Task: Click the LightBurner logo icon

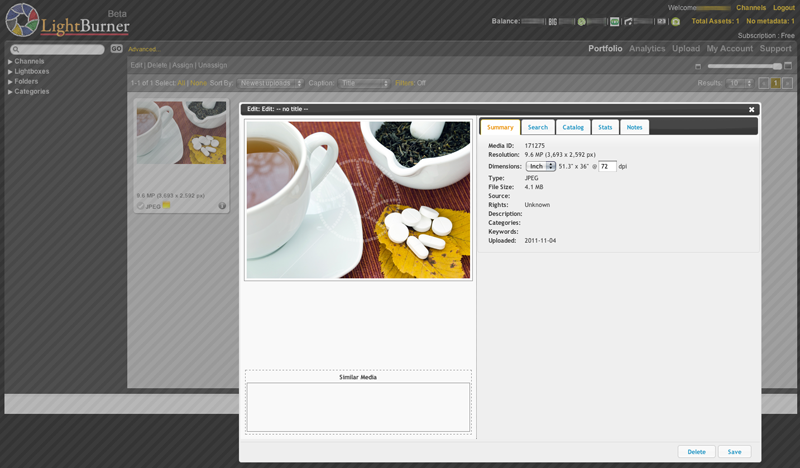Action: [x=22, y=20]
